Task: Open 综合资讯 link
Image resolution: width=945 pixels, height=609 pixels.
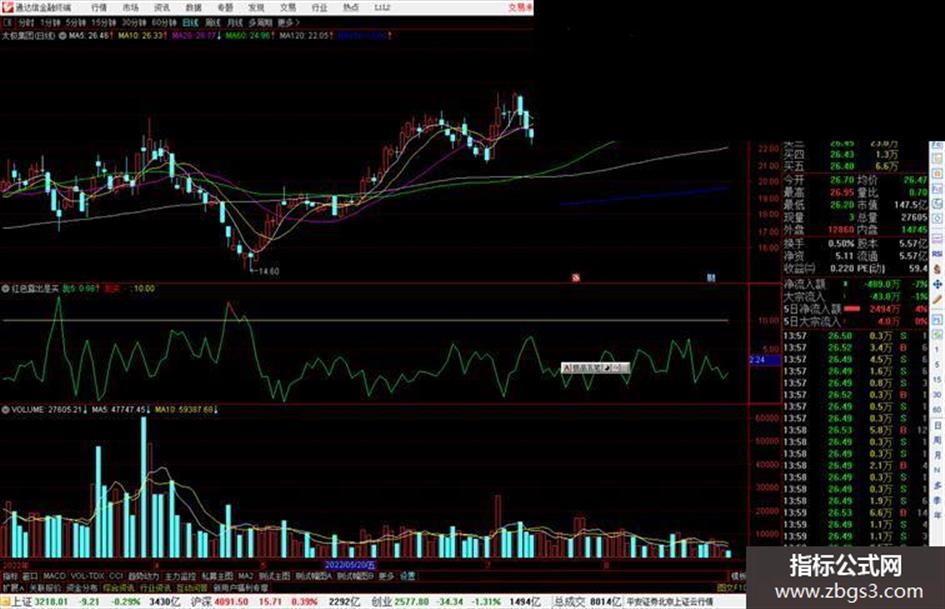Action: [x=118, y=587]
